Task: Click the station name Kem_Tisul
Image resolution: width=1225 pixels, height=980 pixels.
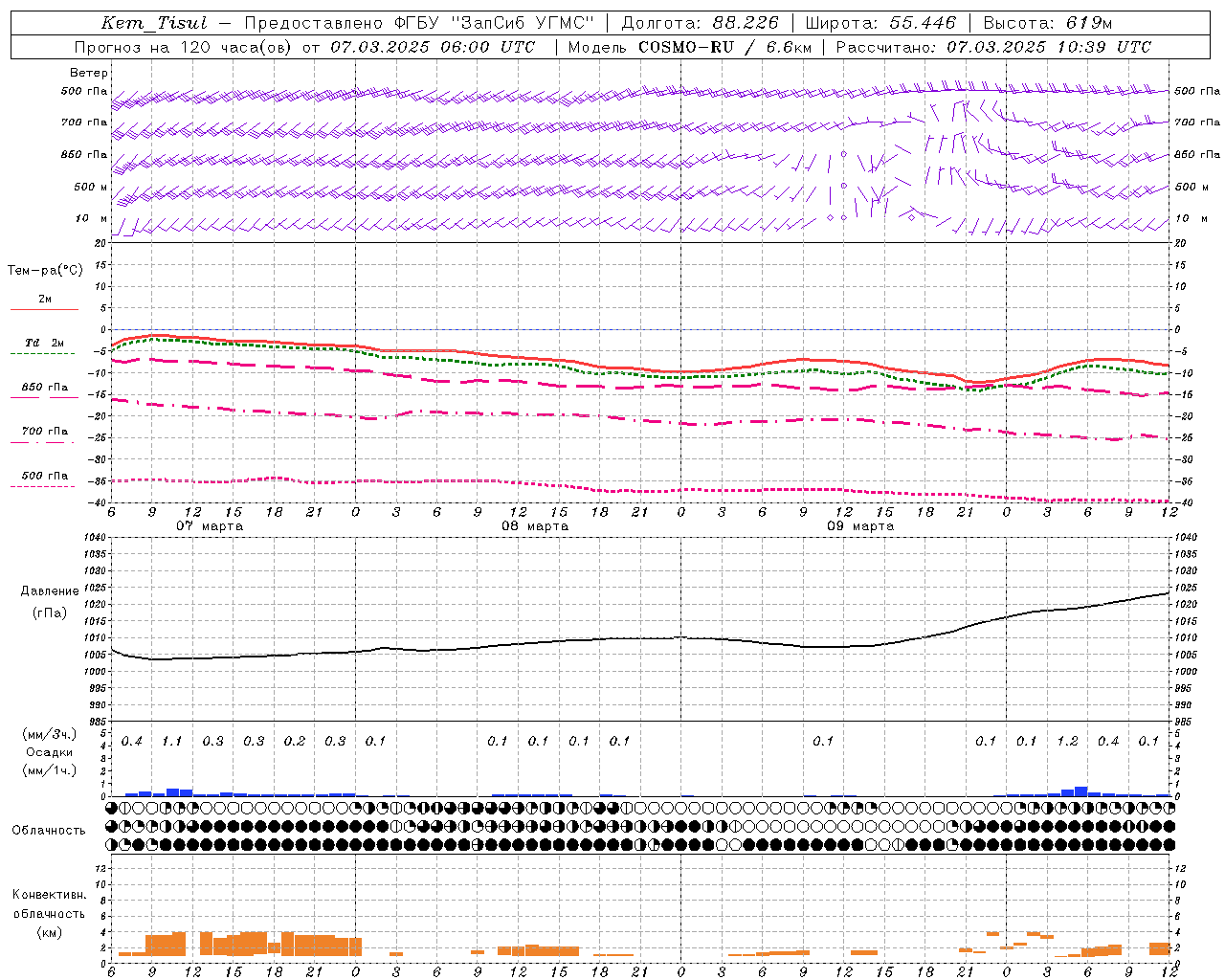Action: pos(153,24)
